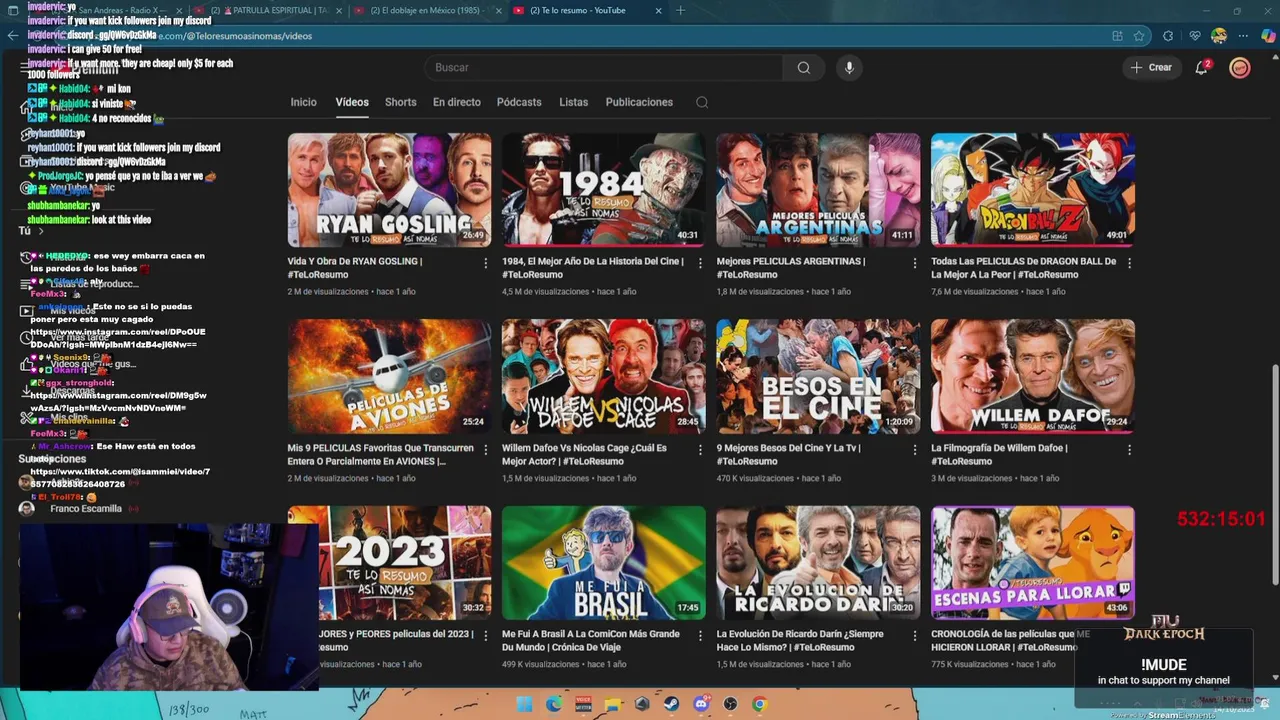Open Steam from taskbar

[x=671, y=704]
